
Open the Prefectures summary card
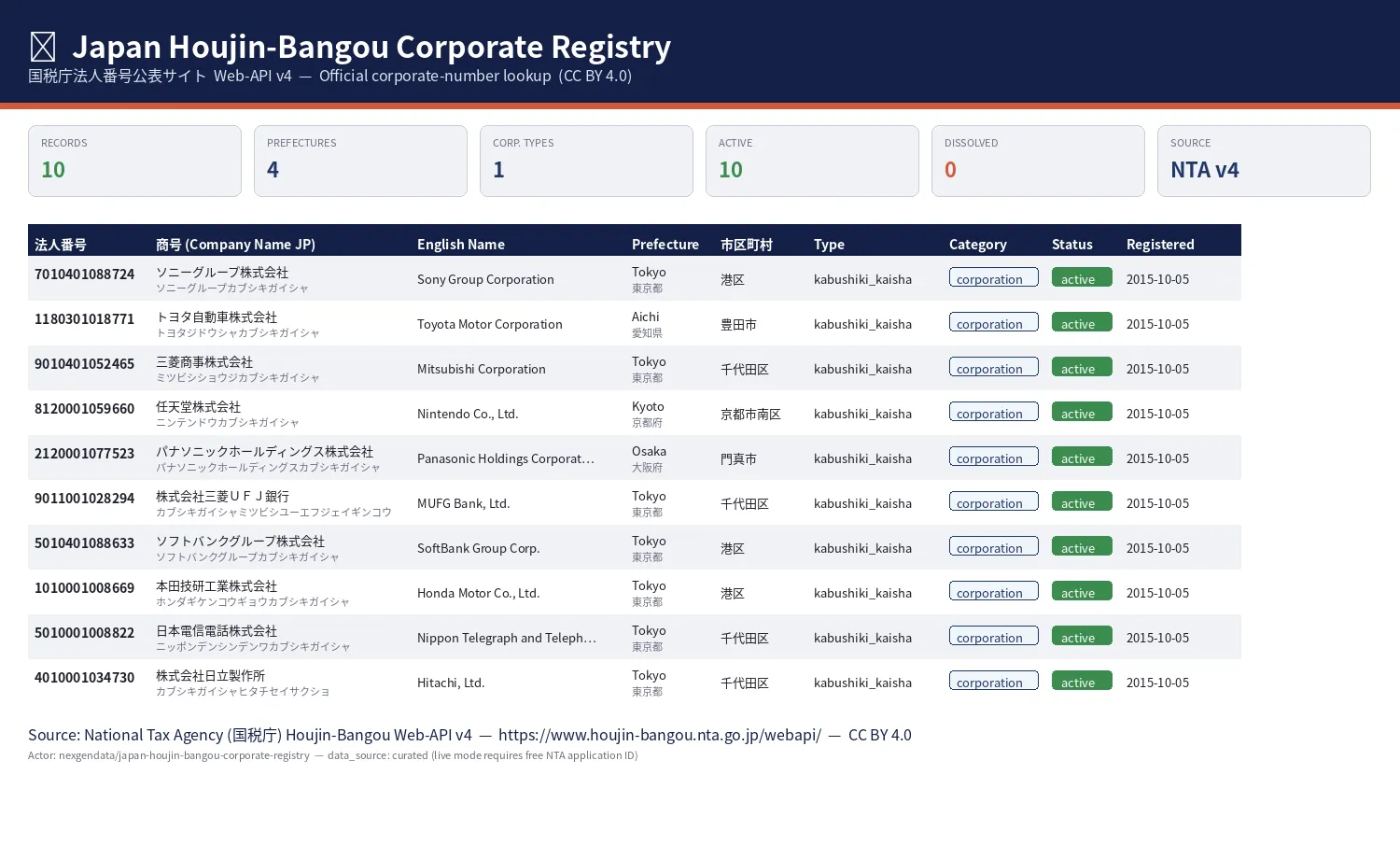point(360,161)
